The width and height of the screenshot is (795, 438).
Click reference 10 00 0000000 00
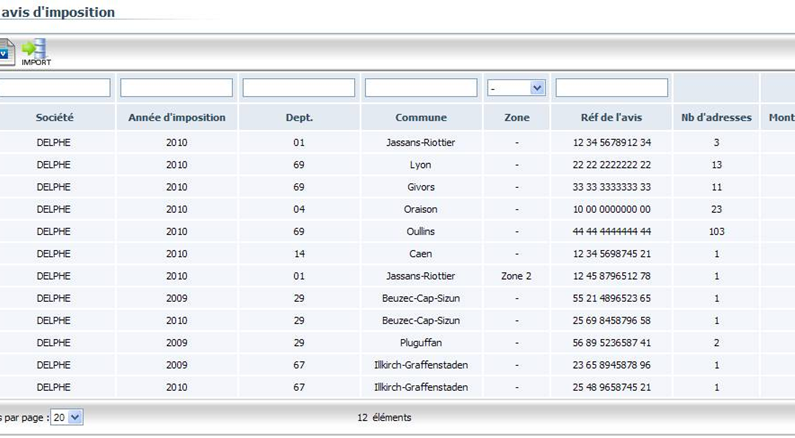pyautogui.click(x=611, y=209)
